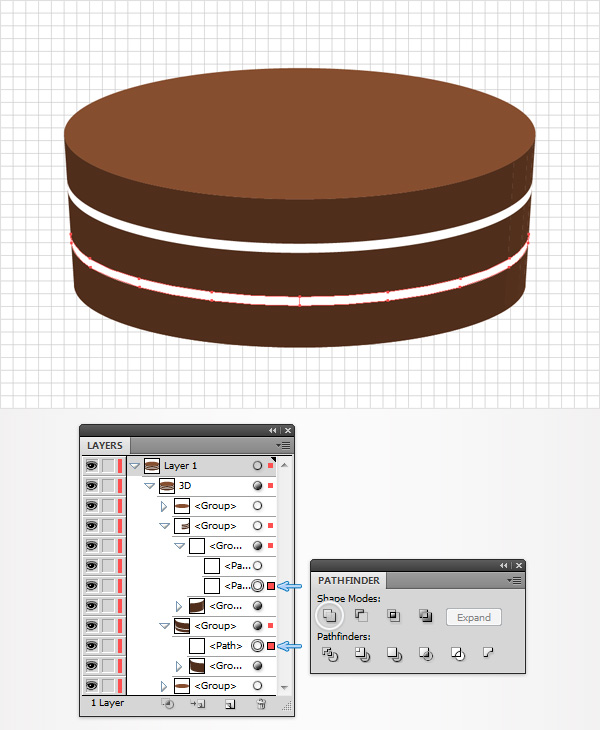The image size is (600, 730).
Task: Apply the Intersect shape mode
Action: coord(393,615)
